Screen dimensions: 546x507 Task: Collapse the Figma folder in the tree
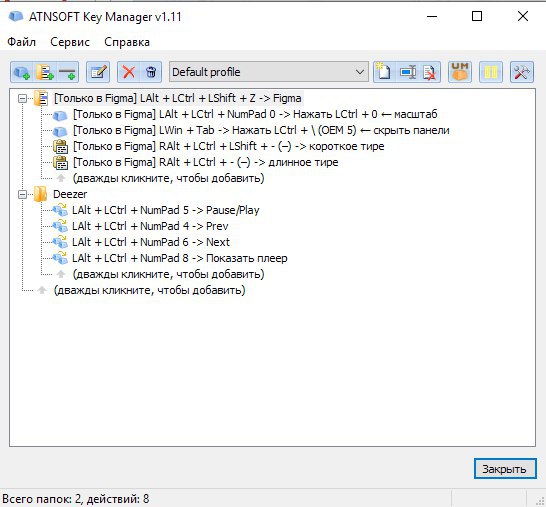[x=22, y=99]
